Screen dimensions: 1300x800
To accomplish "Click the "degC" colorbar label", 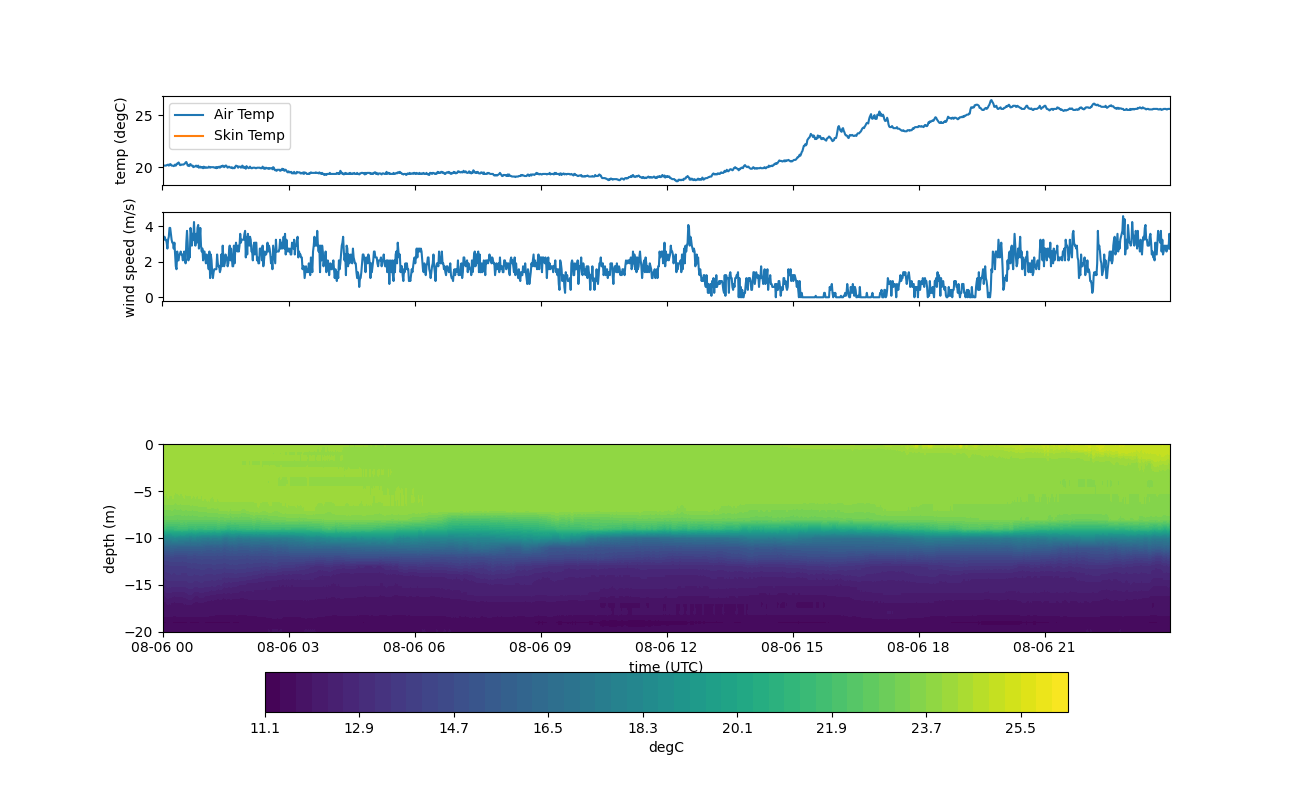I will 666,747.
